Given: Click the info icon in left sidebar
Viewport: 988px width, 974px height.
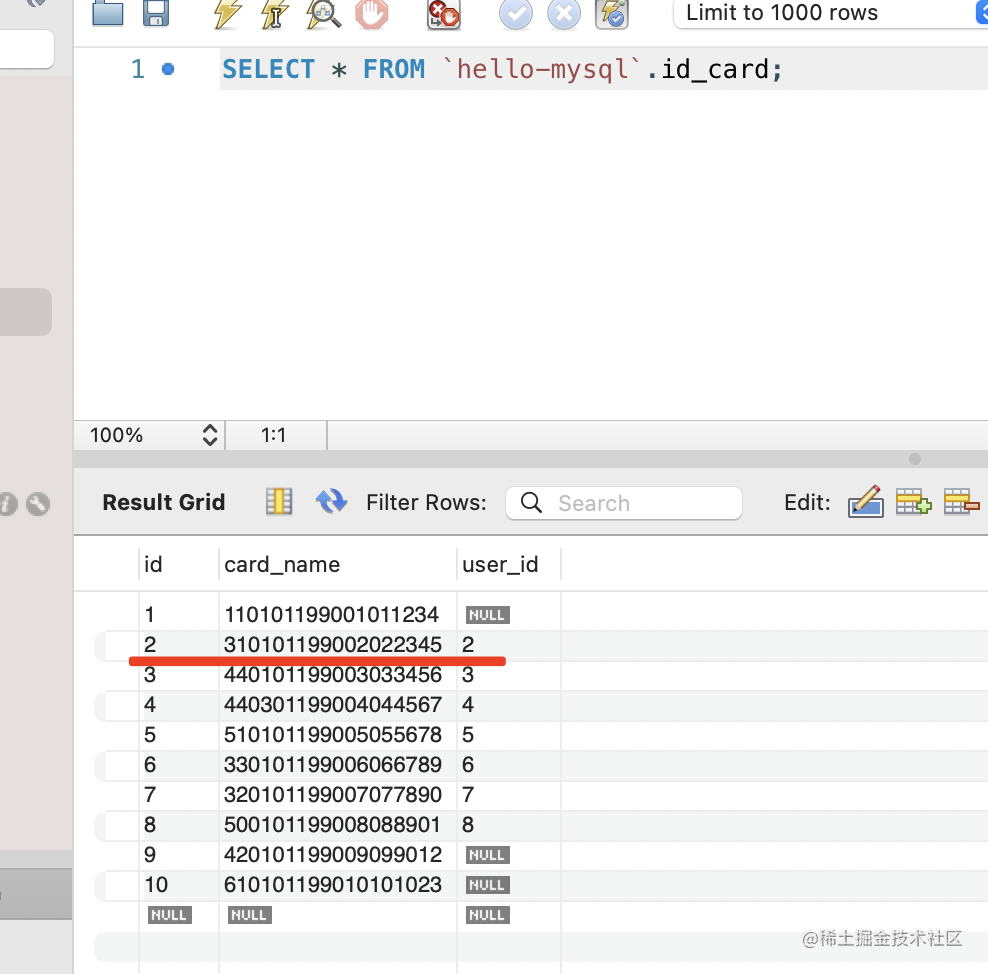Looking at the screenshot, I should pyautogui.click(x=8, y=504).
